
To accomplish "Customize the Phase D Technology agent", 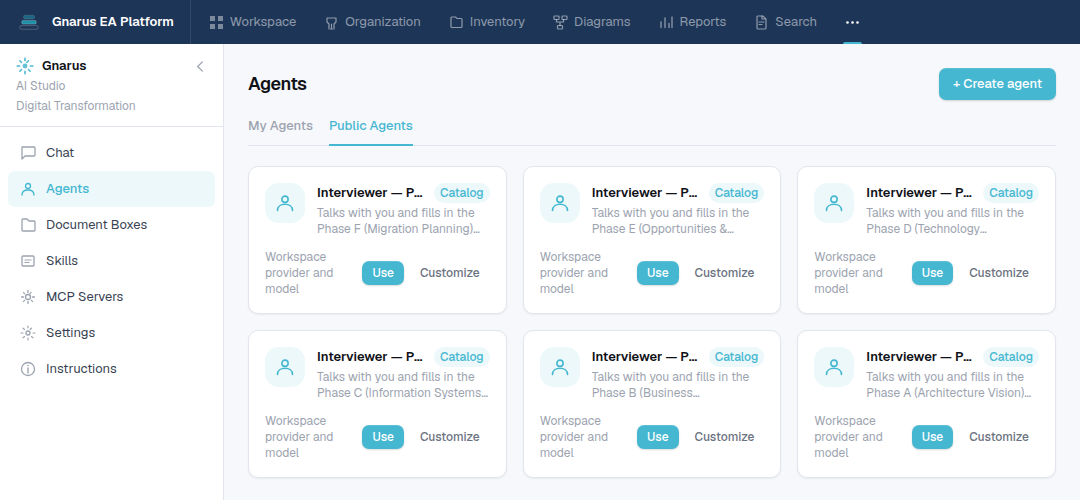I will coord(999,273).
